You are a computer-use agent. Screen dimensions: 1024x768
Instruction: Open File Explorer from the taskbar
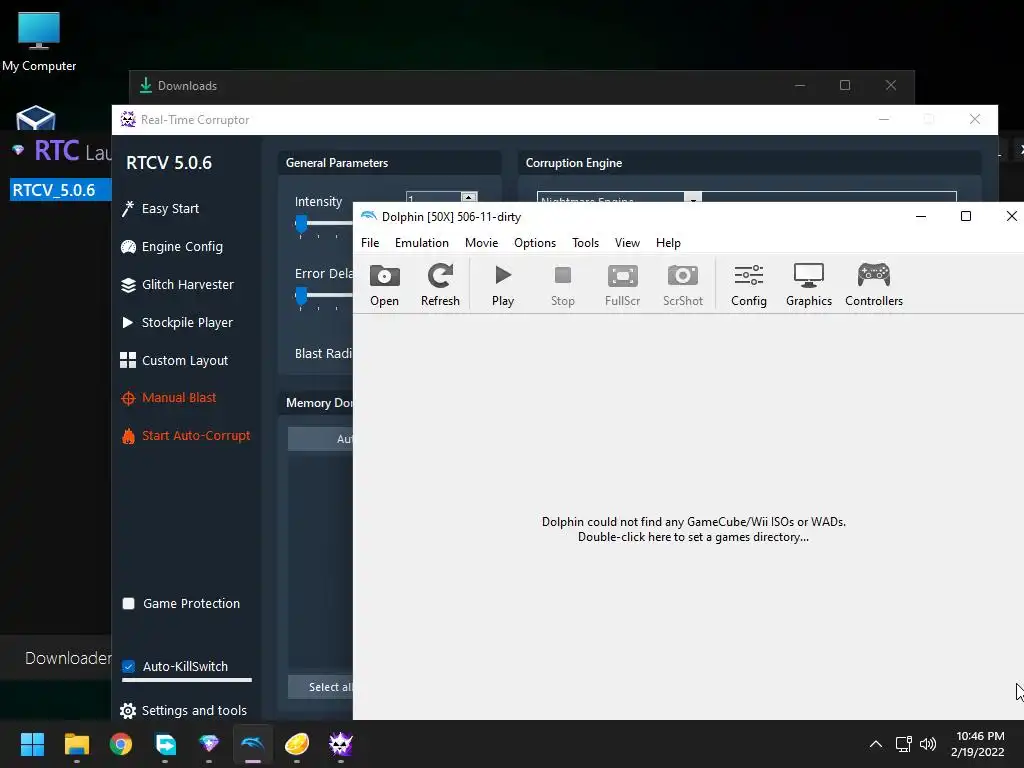pyautogui.click(x=76, y=744)
